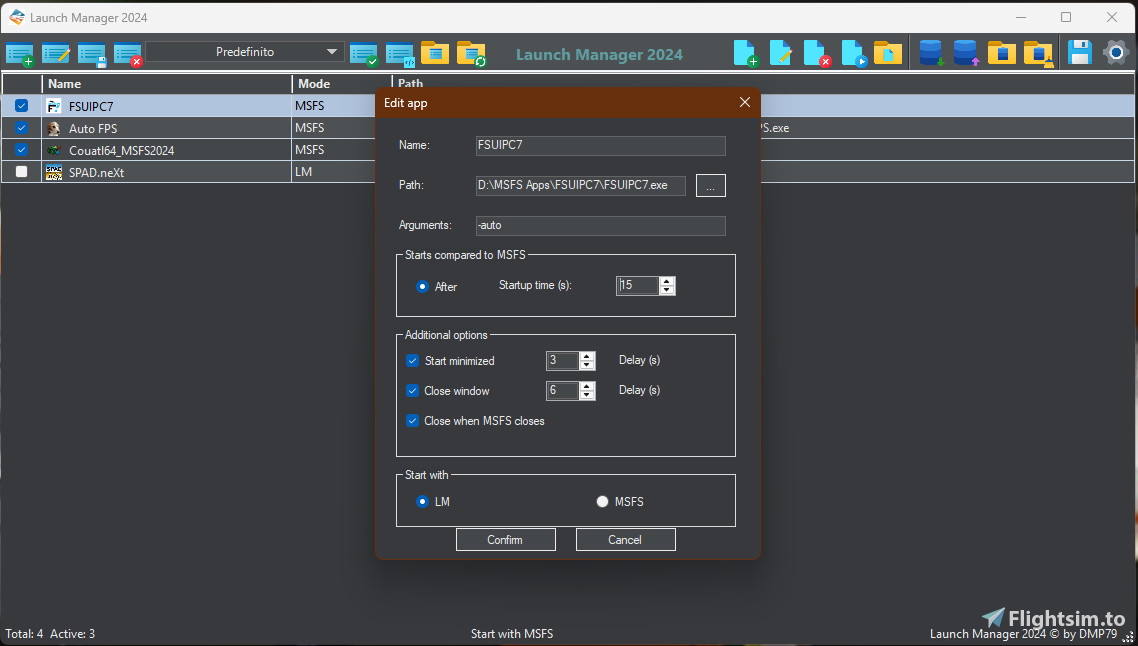Sort by the Mode column header
1138x646 pixels.
point(341,83)
